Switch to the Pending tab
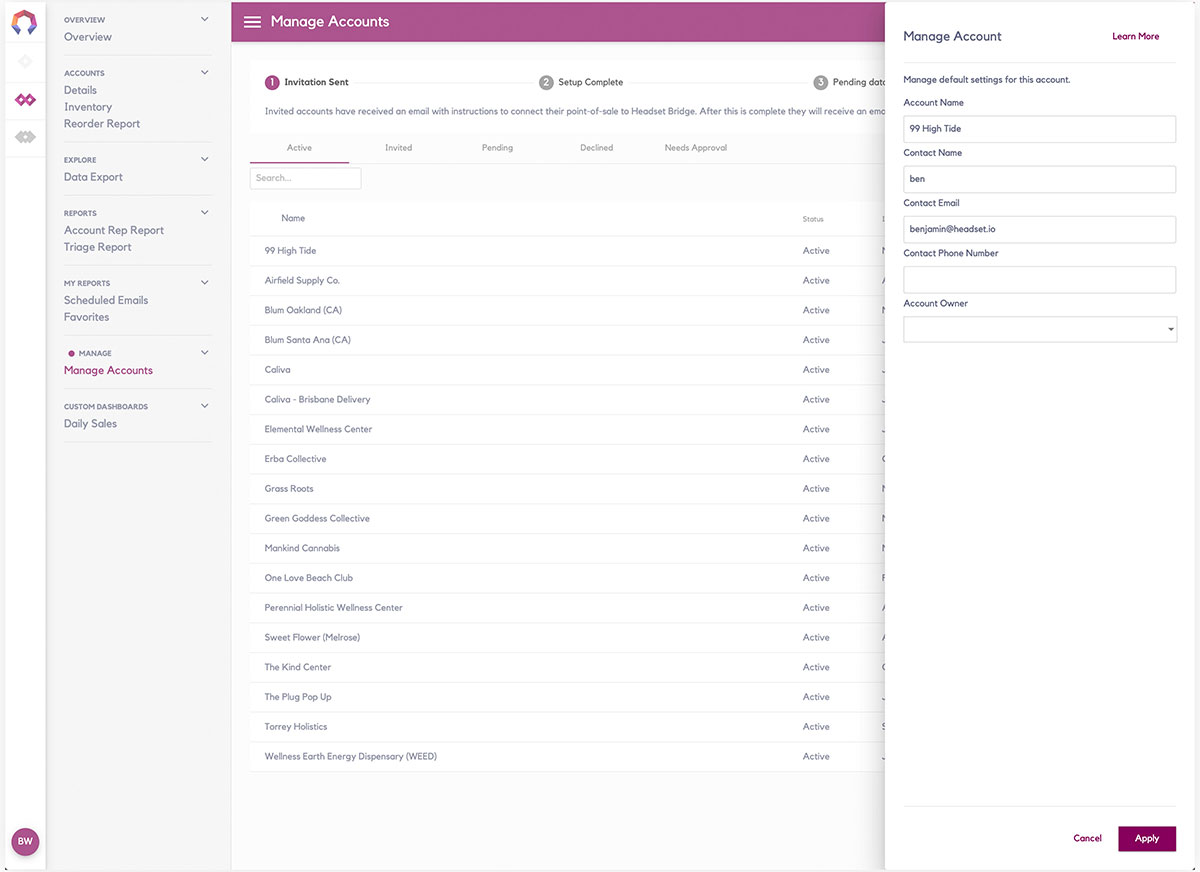 (x=497, y=148)
